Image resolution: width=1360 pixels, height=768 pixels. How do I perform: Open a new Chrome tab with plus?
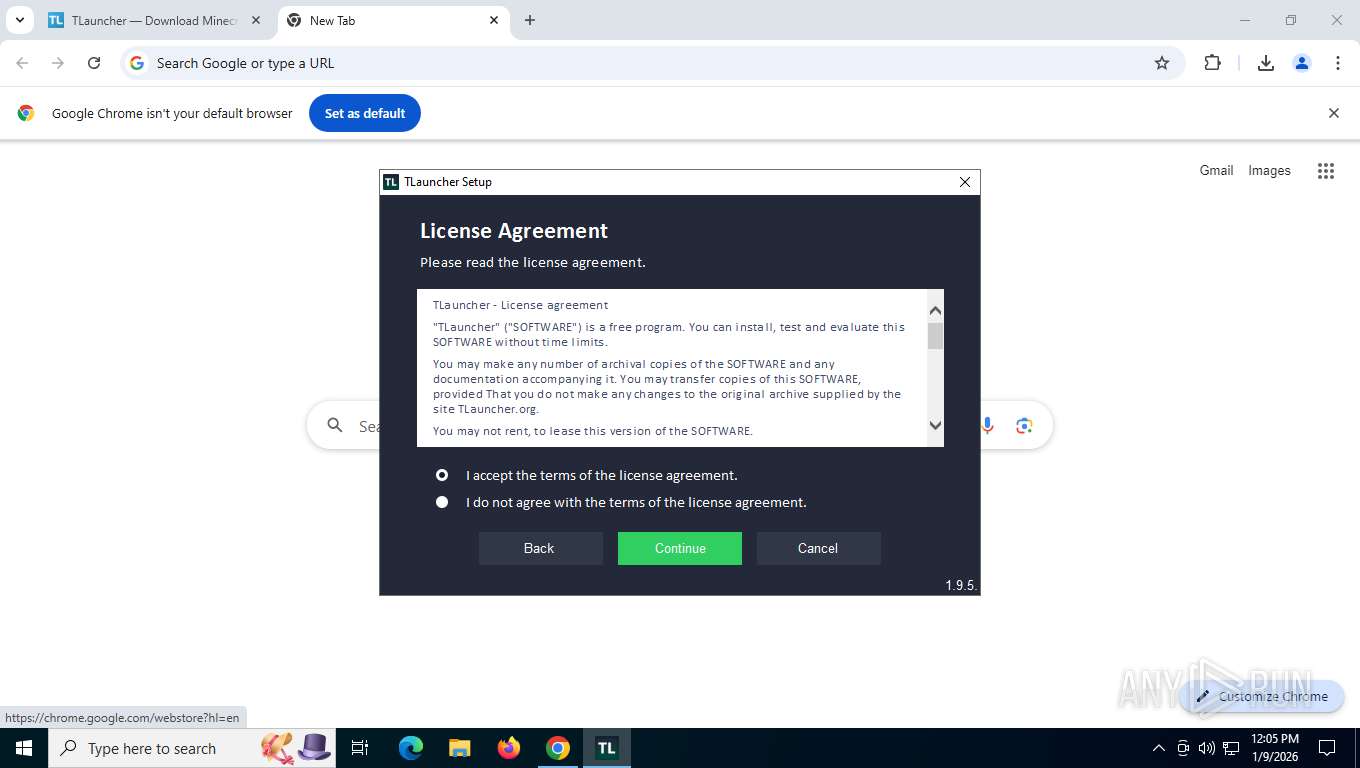pyautogui.click(x=530, y=20)
